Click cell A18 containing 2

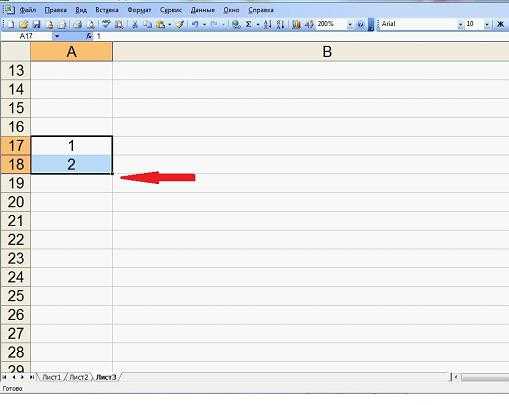click(x=72, y=164)
